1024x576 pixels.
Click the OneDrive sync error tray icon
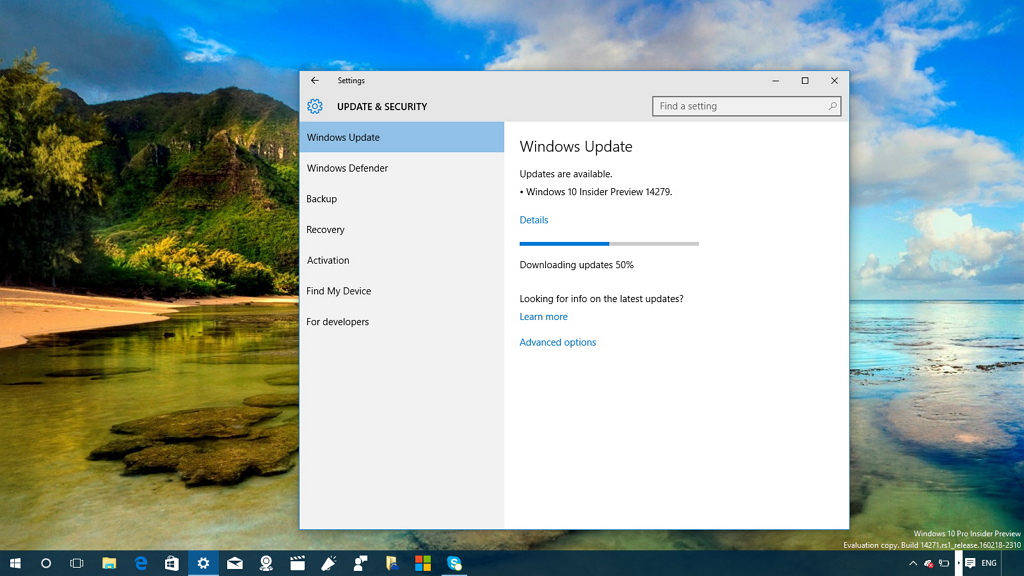pyautogui.click(x=929, y=563)
